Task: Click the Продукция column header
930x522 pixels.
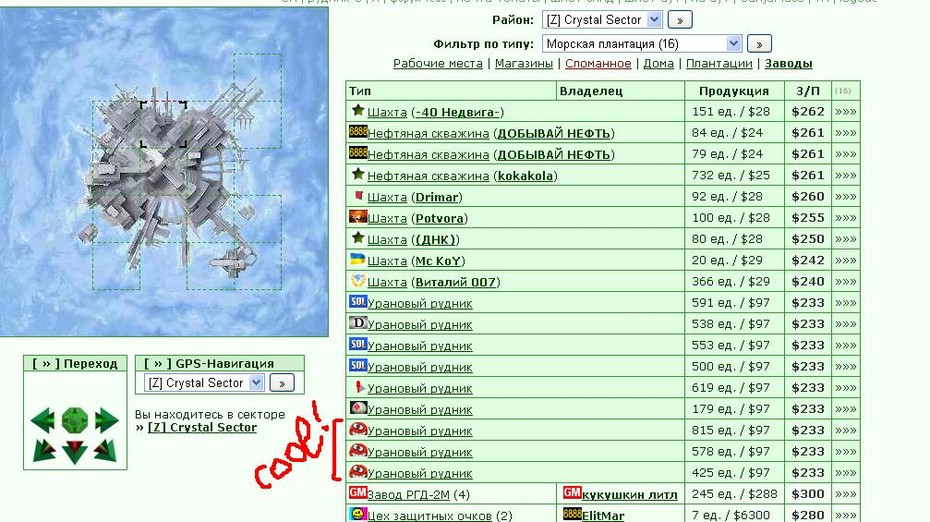Action: (734, 91)
